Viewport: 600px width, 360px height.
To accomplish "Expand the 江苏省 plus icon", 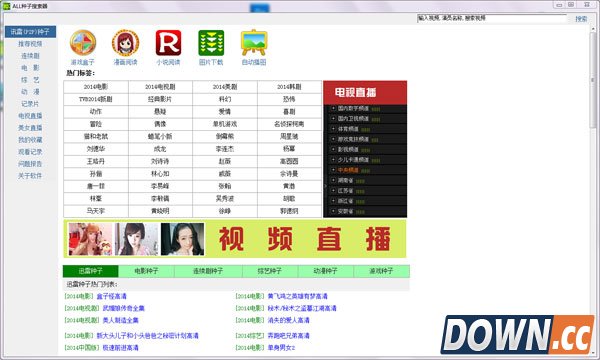I will pyautogui.click(x=333, y=191).
